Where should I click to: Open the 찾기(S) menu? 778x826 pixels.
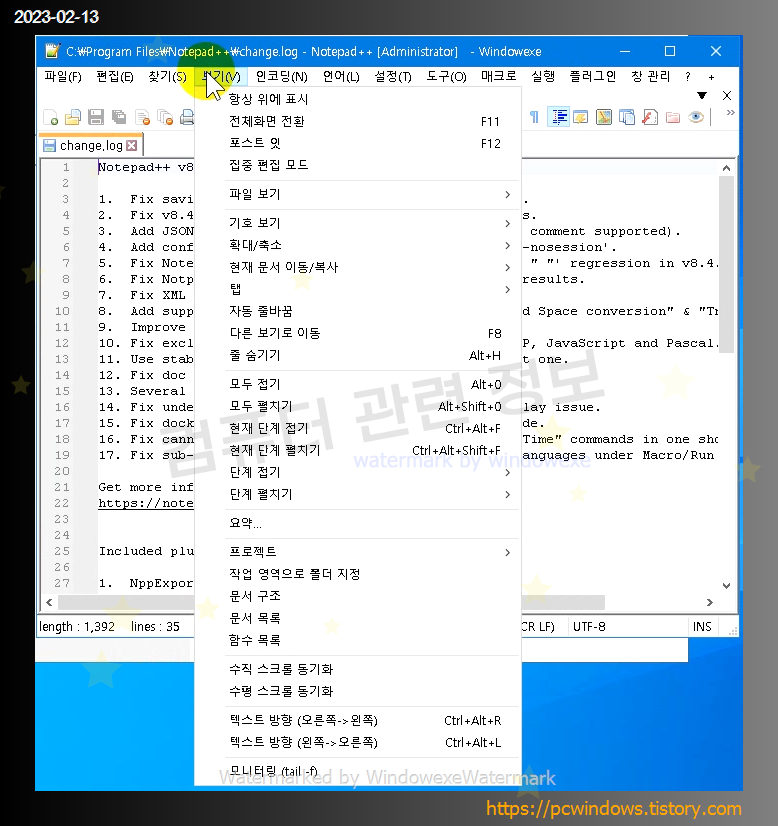click(x=167, y=77)
